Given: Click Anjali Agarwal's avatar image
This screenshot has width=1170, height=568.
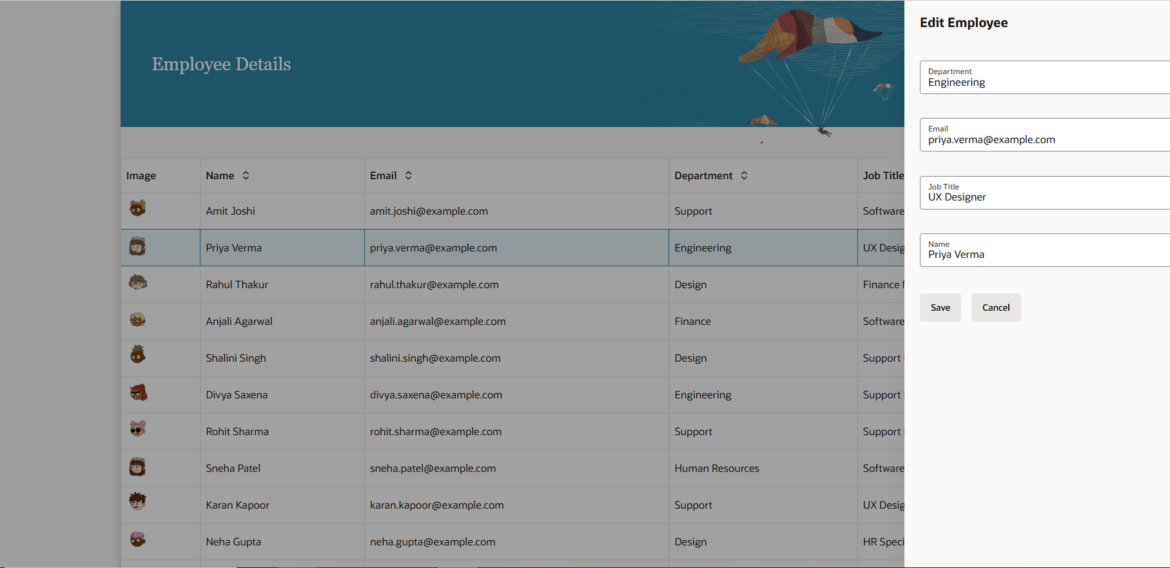Looking at the screenshot, I should pyautogui.click(x=137, y=319).
